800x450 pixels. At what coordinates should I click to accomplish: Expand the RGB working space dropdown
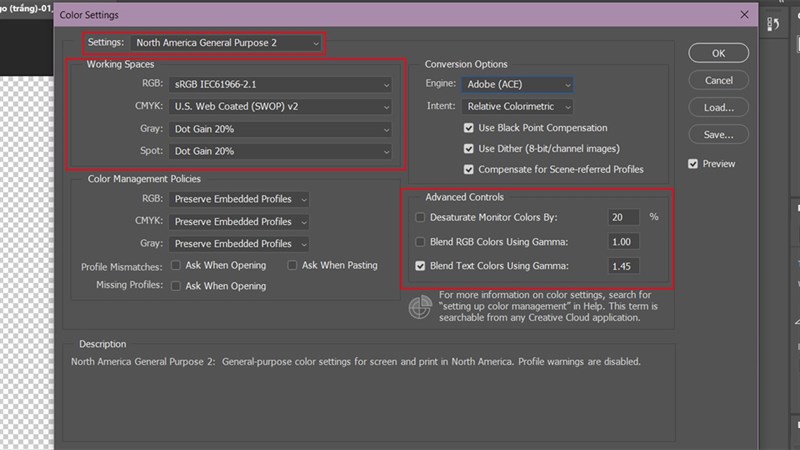tap(281, 85)
